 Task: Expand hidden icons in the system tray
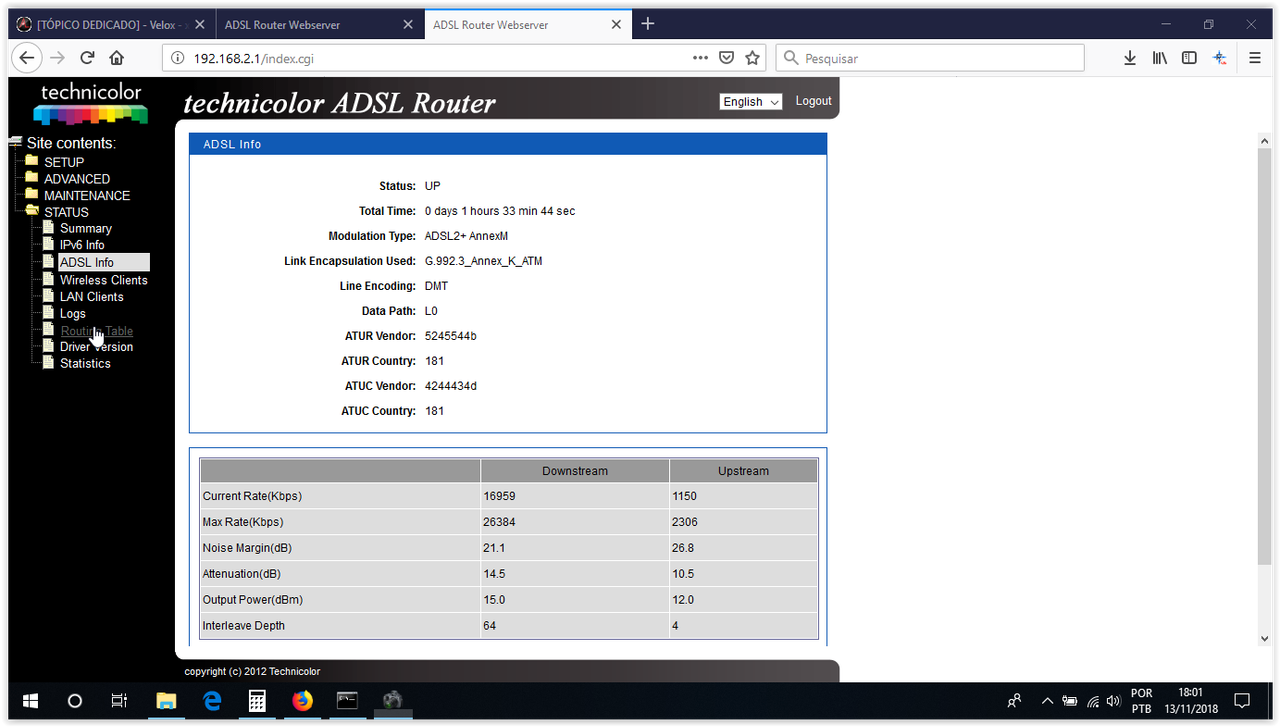[x=1046, y=701]
